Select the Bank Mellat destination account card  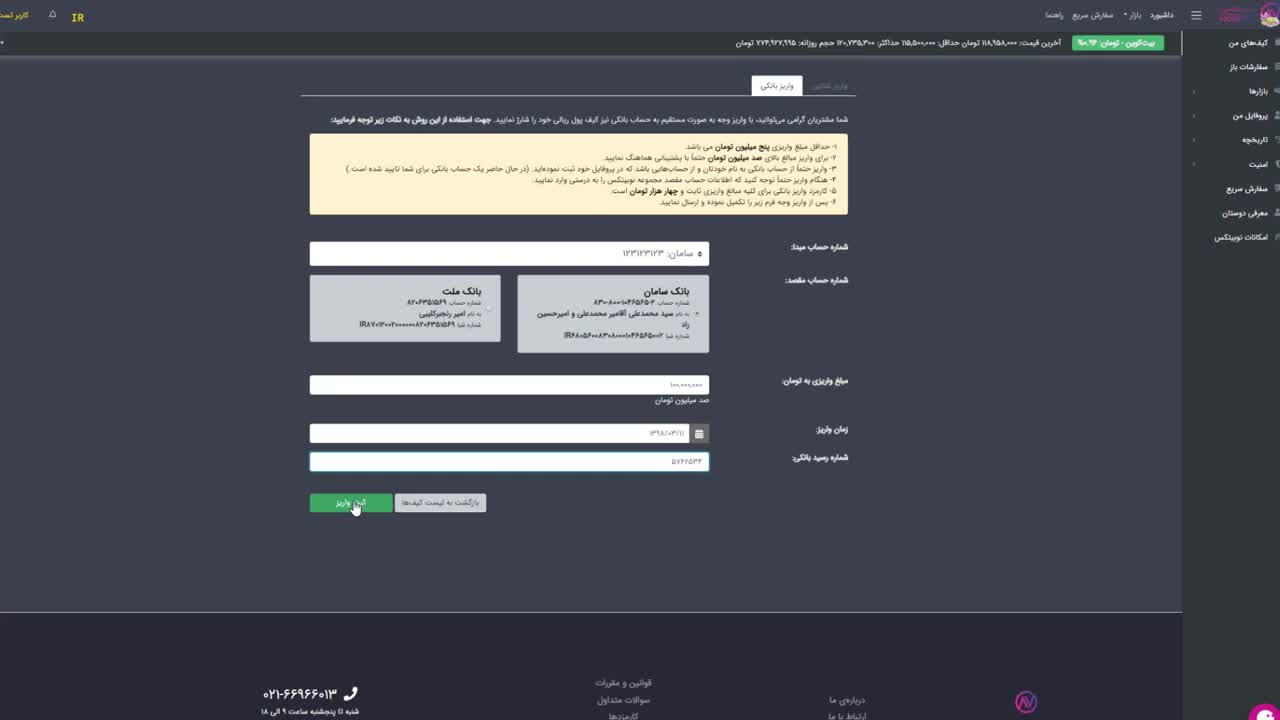click(405, 309)
